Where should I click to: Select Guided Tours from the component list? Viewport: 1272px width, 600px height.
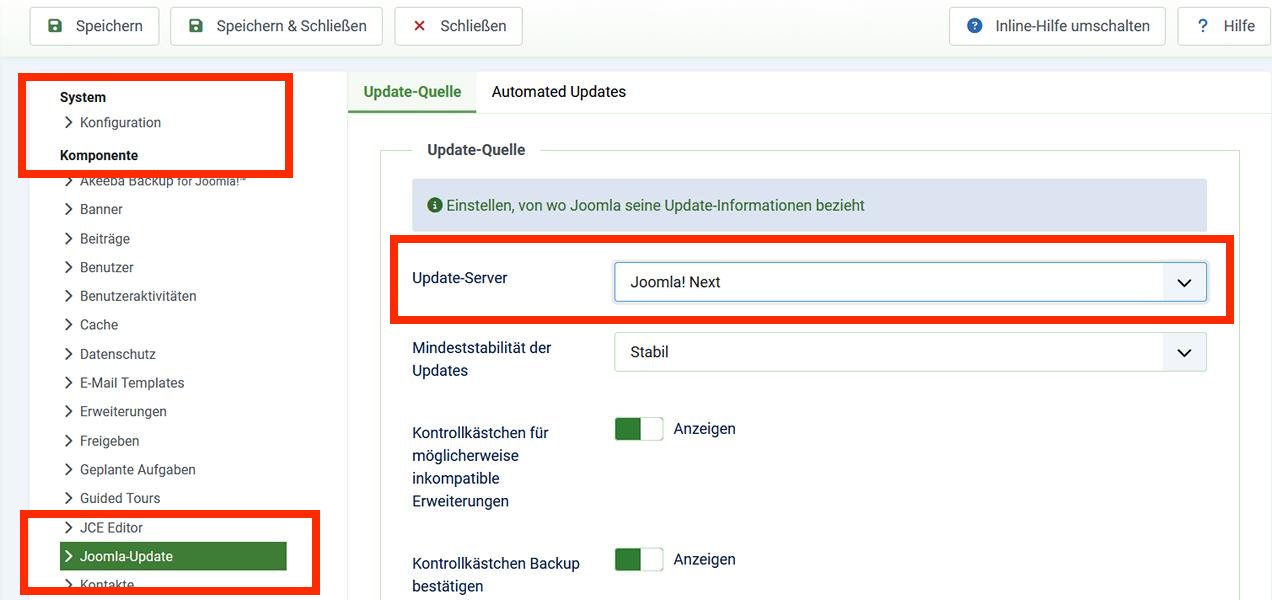[x=121, y=498]
